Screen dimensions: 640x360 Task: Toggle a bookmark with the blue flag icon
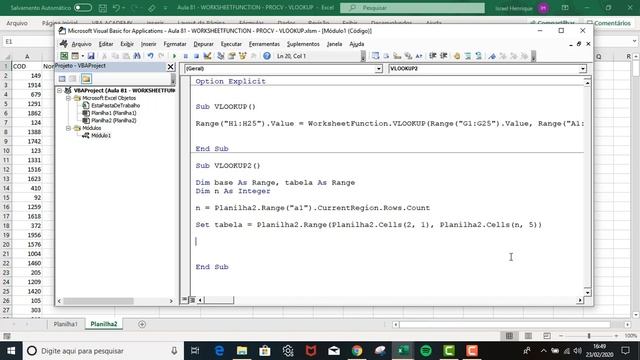[492, 56]
